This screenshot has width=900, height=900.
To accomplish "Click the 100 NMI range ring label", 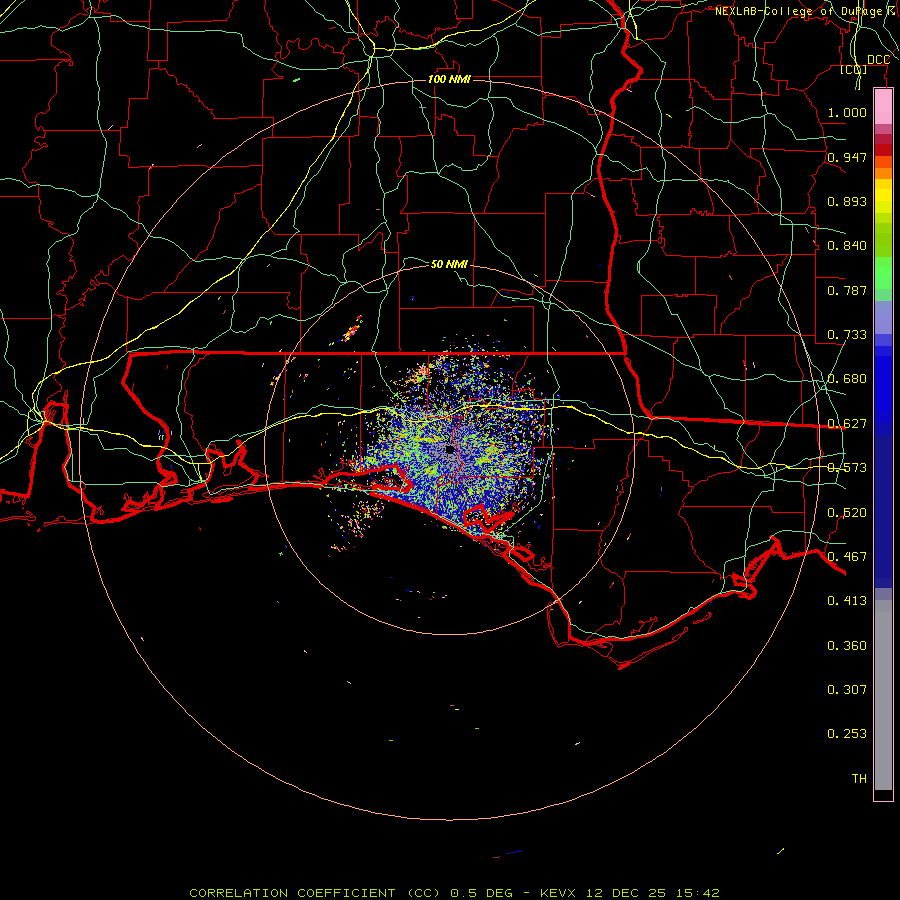I will (449, 79).
